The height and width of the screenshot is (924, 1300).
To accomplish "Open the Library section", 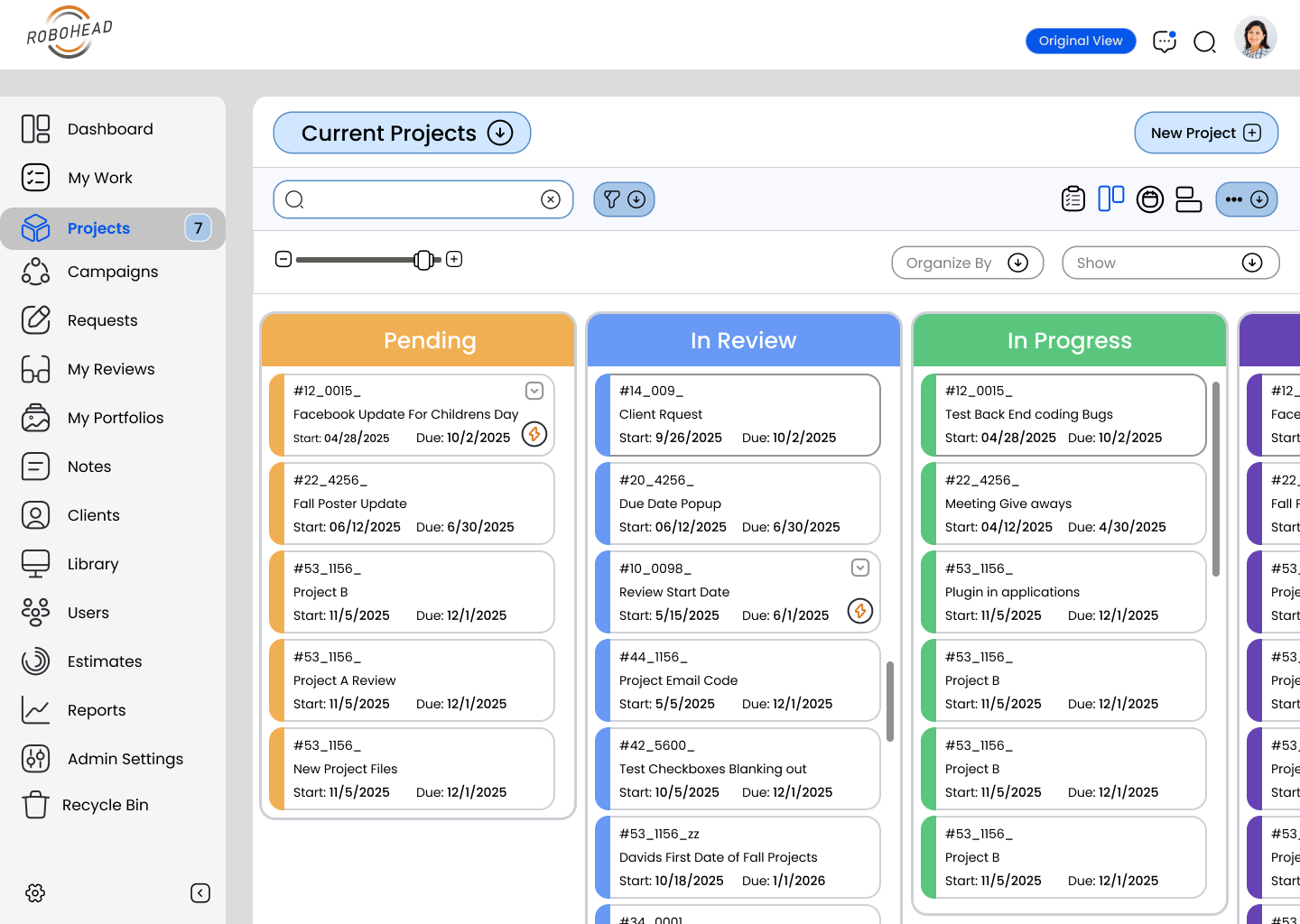I will [x=70, y=564].
